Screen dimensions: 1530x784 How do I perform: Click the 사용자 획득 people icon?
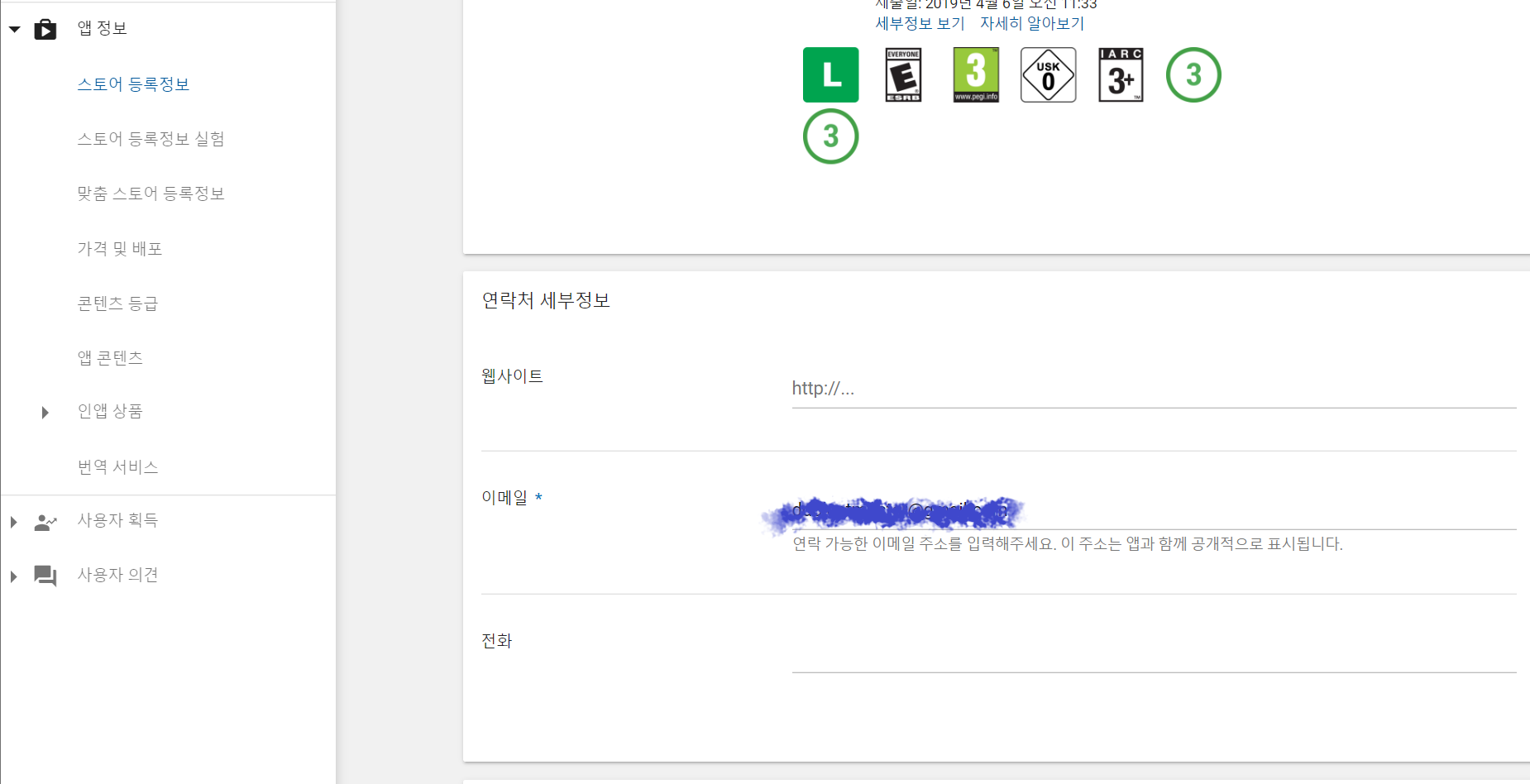(x=45, y=522)
